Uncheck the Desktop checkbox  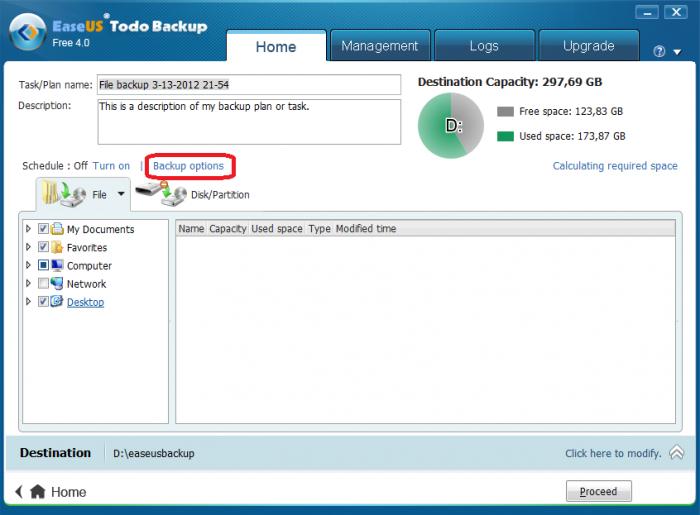pyautogui.click(x=43, y=302)
